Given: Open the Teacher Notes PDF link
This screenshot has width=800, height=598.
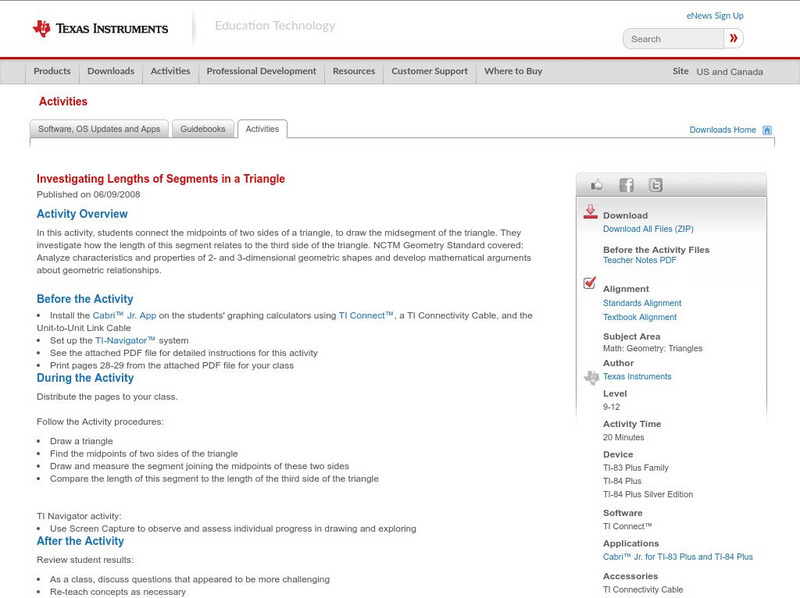Looking at the screenshot, I should pos(639,260).
